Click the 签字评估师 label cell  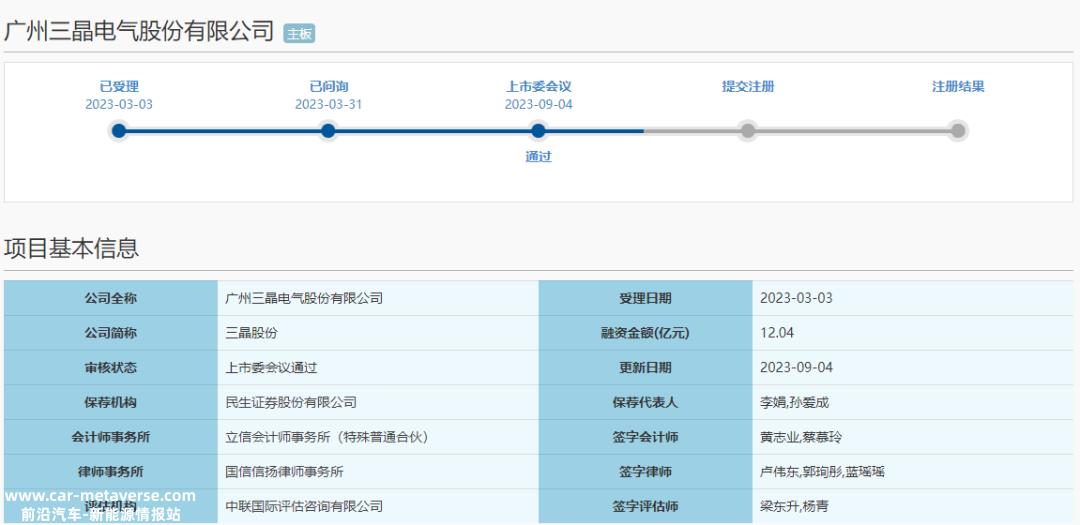point(645,506)
